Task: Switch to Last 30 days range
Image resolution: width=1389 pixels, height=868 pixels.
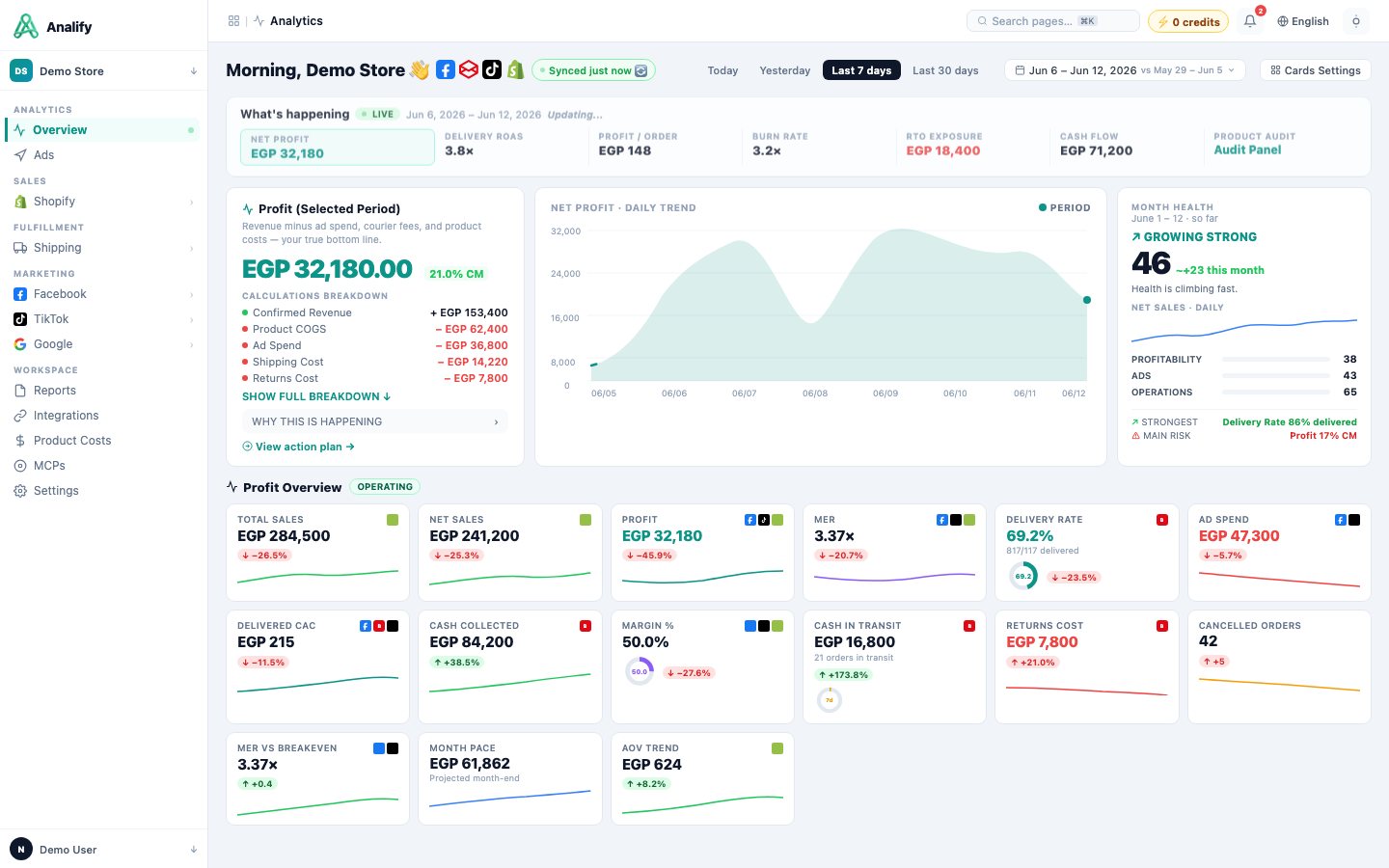Action: point(945,70)
